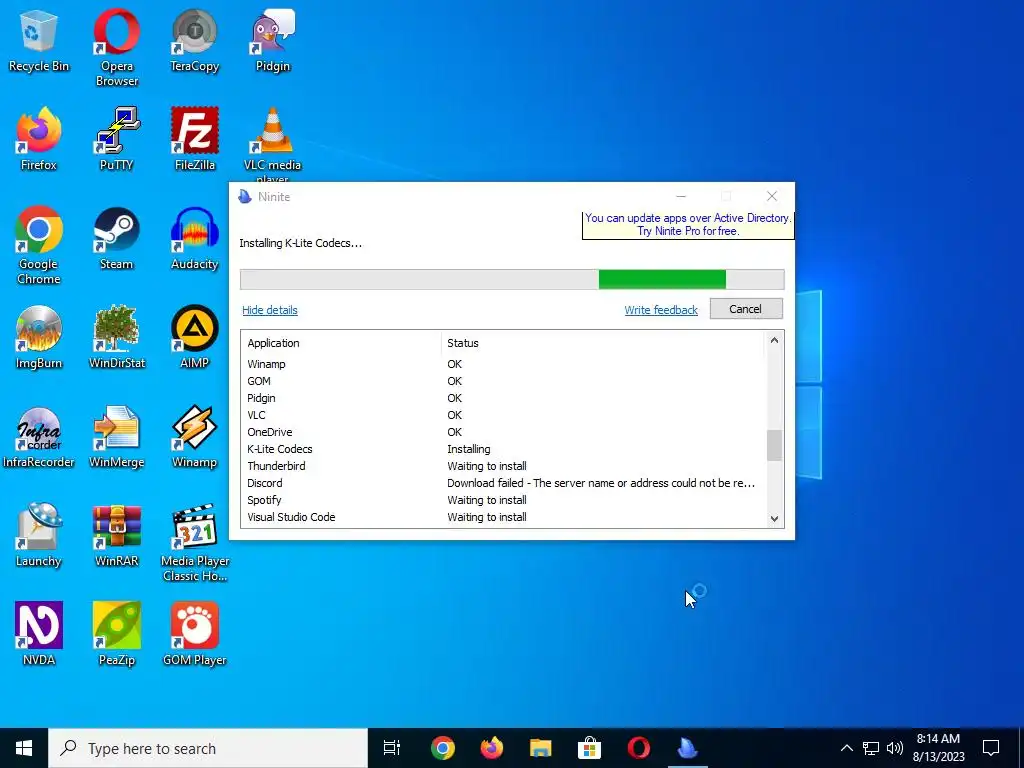
Task: Click the details list scrollbar thumb
Action: 774,445
